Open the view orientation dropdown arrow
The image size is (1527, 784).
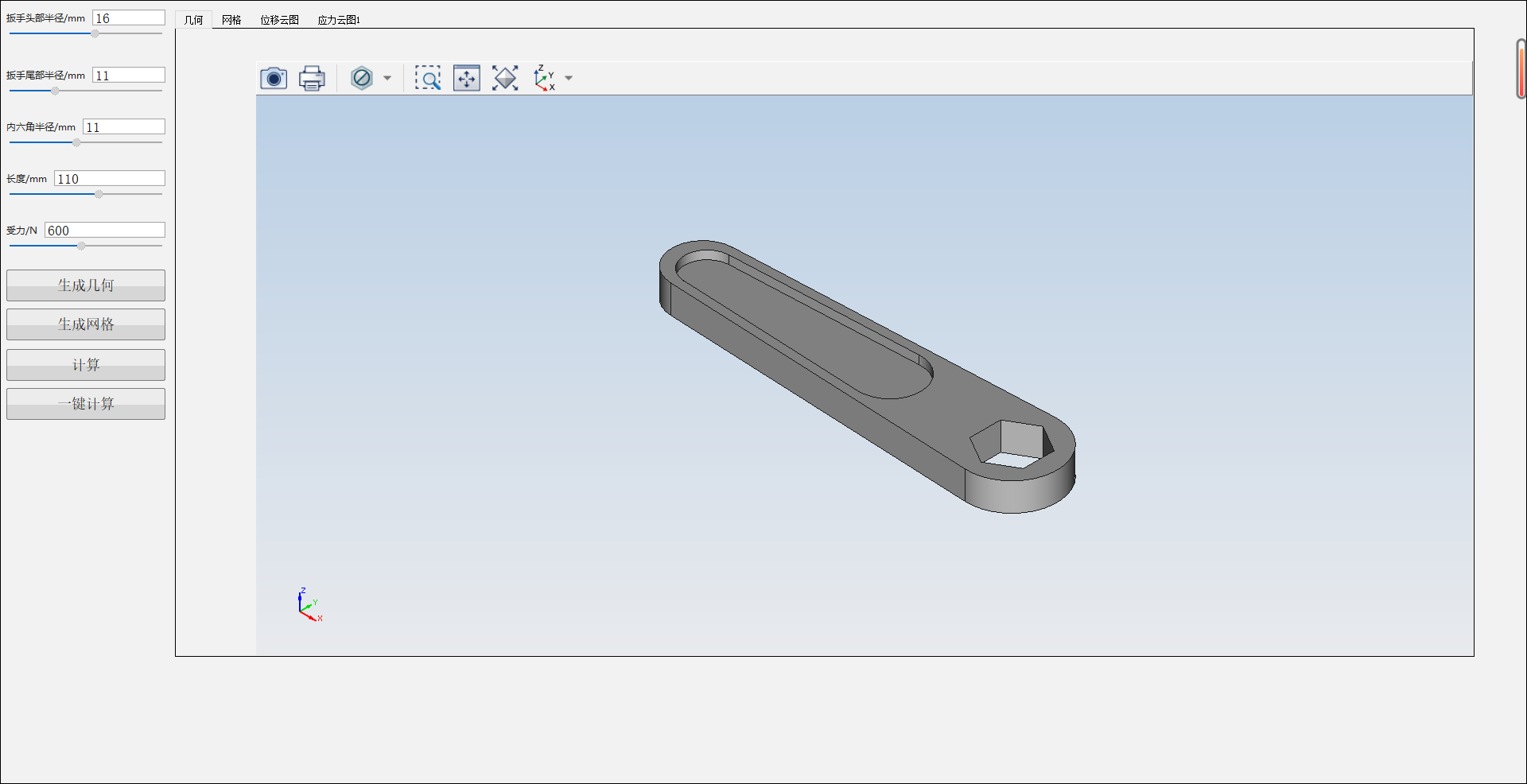tap(569, 78)
